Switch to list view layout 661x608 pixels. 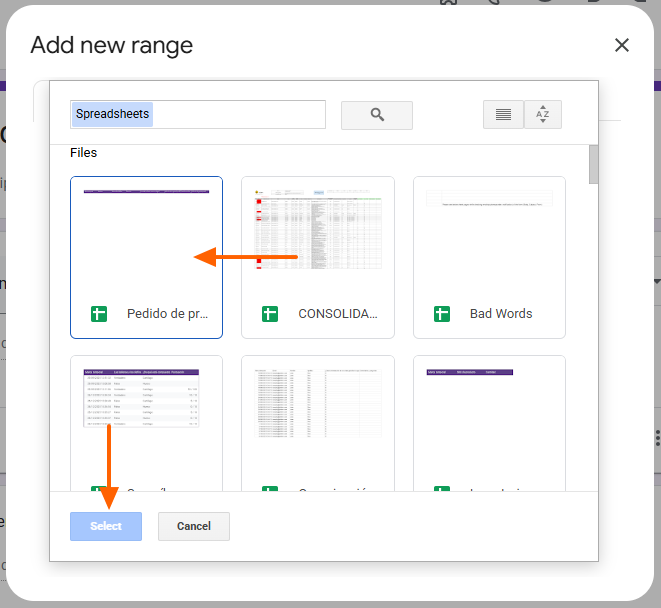(x=503, y=114)
